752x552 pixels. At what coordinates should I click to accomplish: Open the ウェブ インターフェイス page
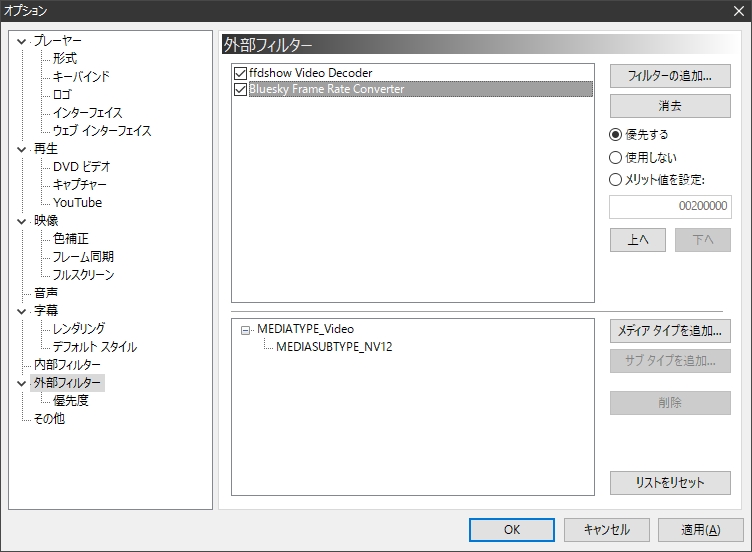point(102,131)
